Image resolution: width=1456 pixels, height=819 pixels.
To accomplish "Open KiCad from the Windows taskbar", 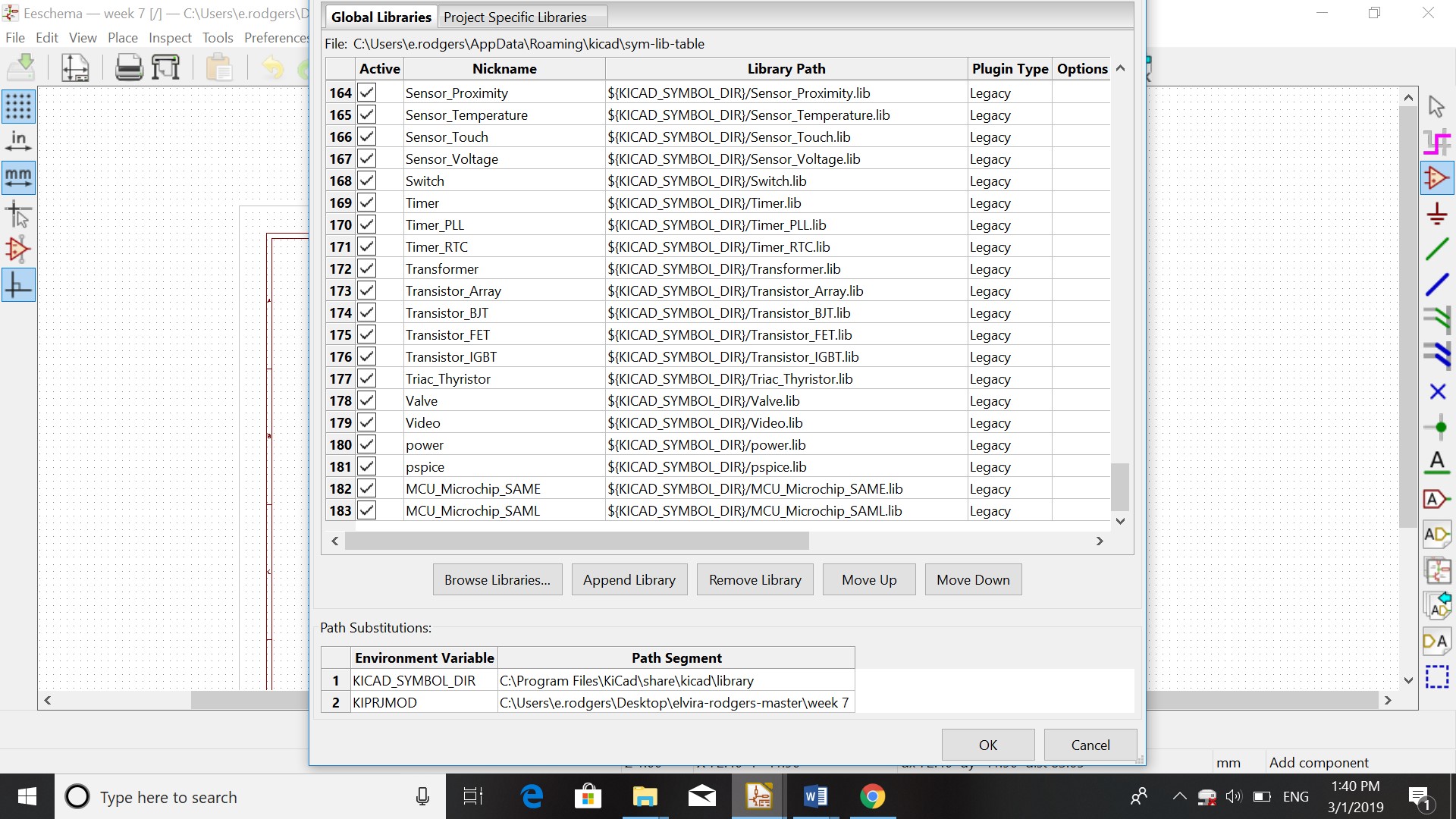I will coord(758,797).
